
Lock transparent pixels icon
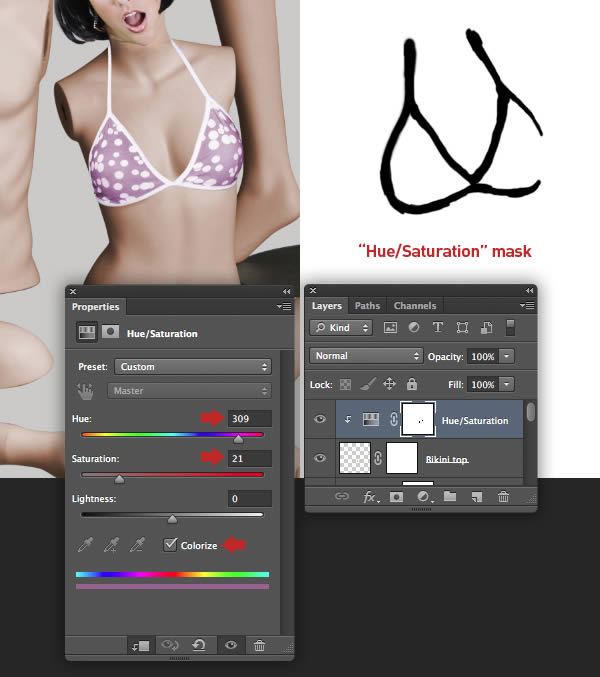(345, 384)
